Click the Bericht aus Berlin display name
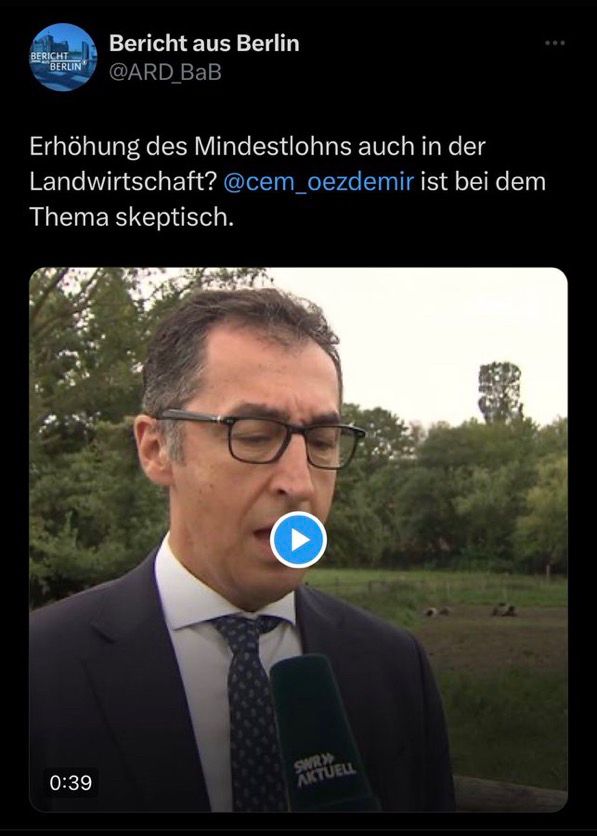The width and height of the screenshot is (597, 836). 204,43
